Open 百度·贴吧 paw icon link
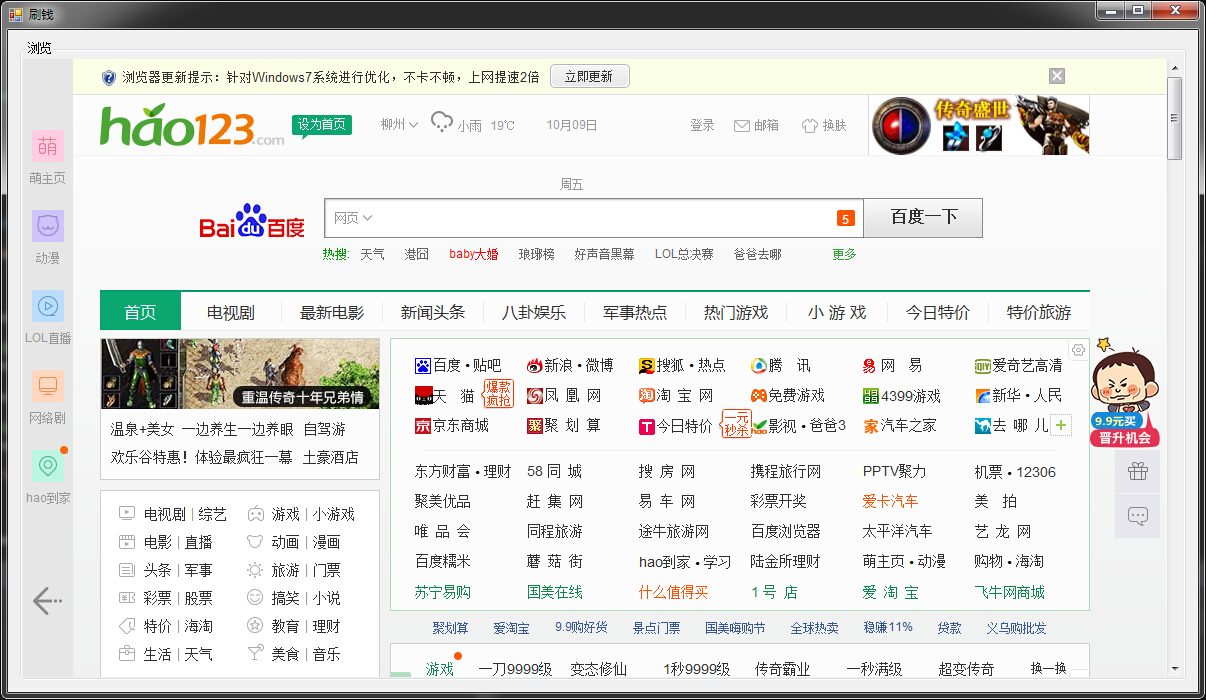1206x700 pixels. pyautogui.click(x=458, y=365)
